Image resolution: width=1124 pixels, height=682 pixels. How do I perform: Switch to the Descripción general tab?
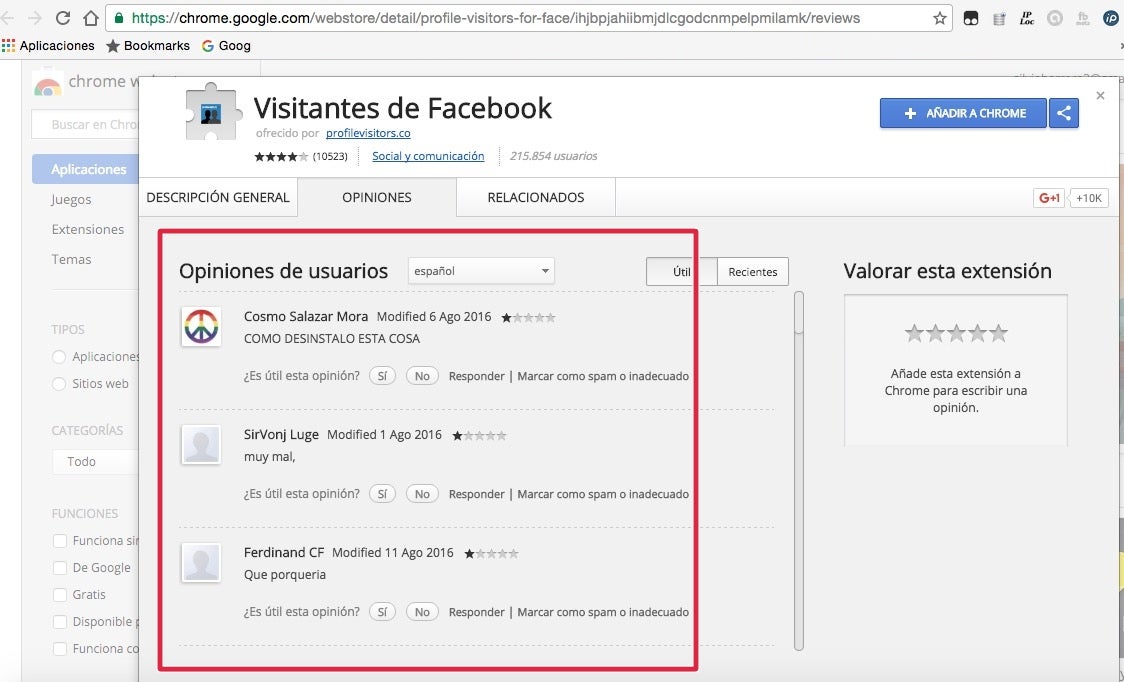[x=218, y=197]
